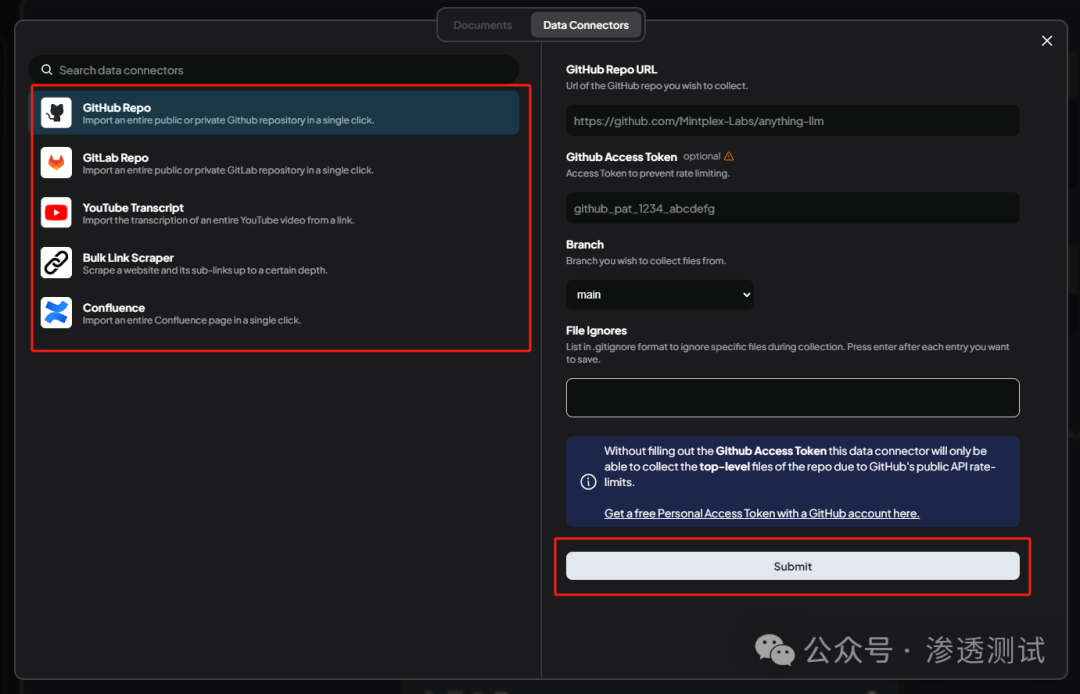Image resolution: width=1080 pixels, height=694 pixels.
Task: Select the GitLab Repo connector title
Action: click(115, 158)
